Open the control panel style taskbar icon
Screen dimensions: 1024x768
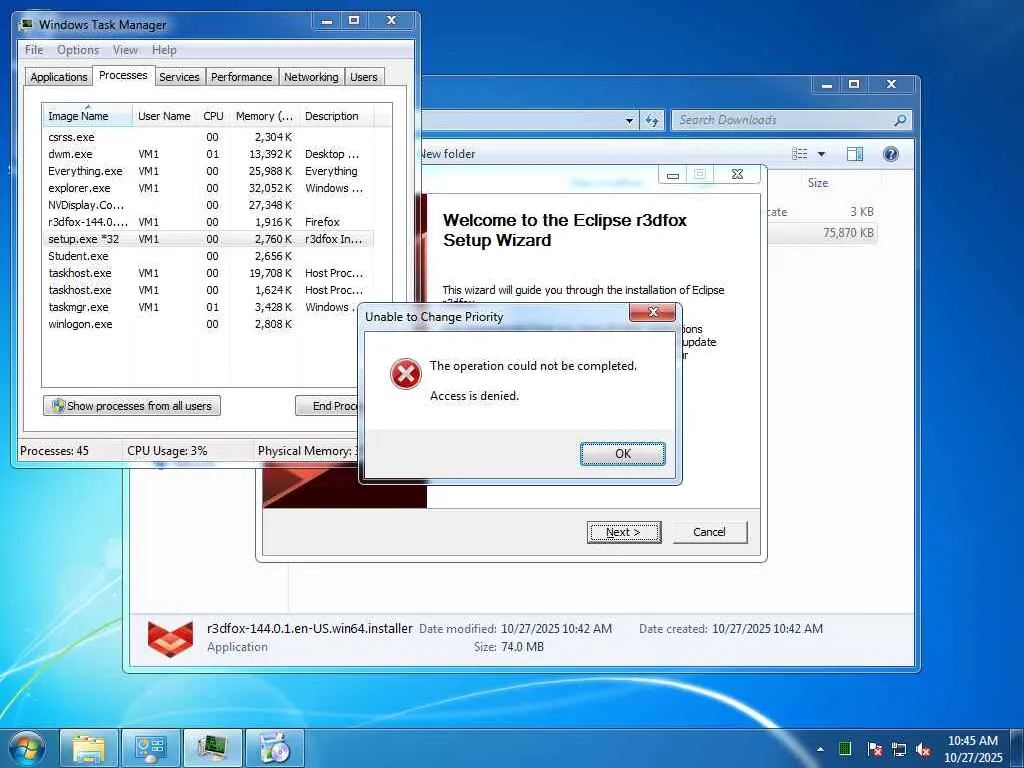click(151, 748)
